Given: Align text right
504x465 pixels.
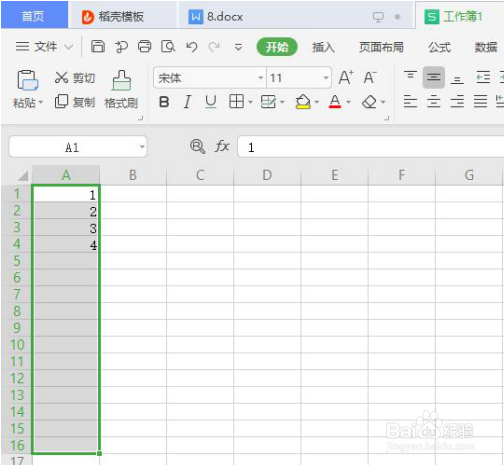Looking at the screenshot, I should [x=457, y=101].
